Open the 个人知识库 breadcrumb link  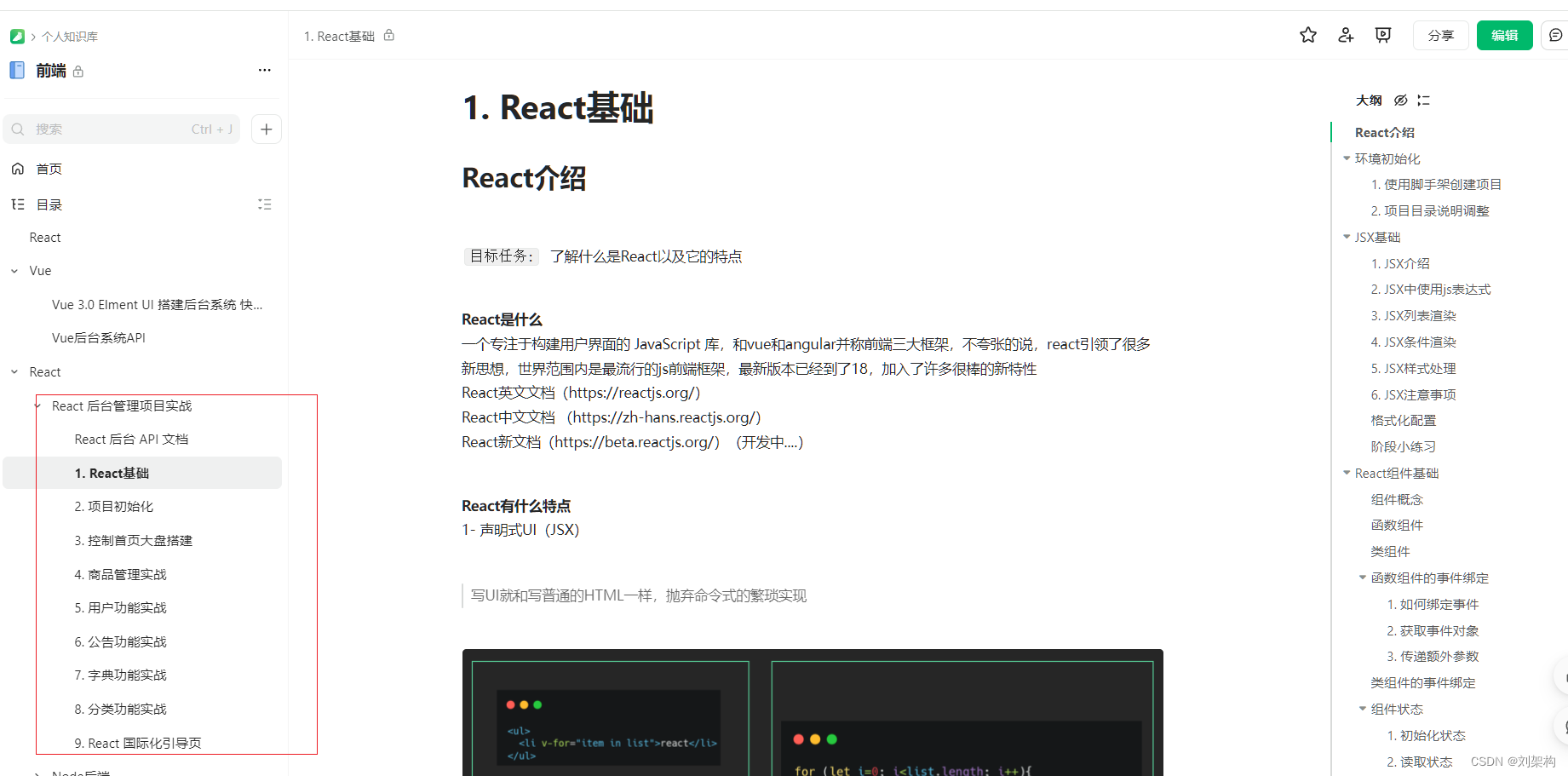pos(70,37)
